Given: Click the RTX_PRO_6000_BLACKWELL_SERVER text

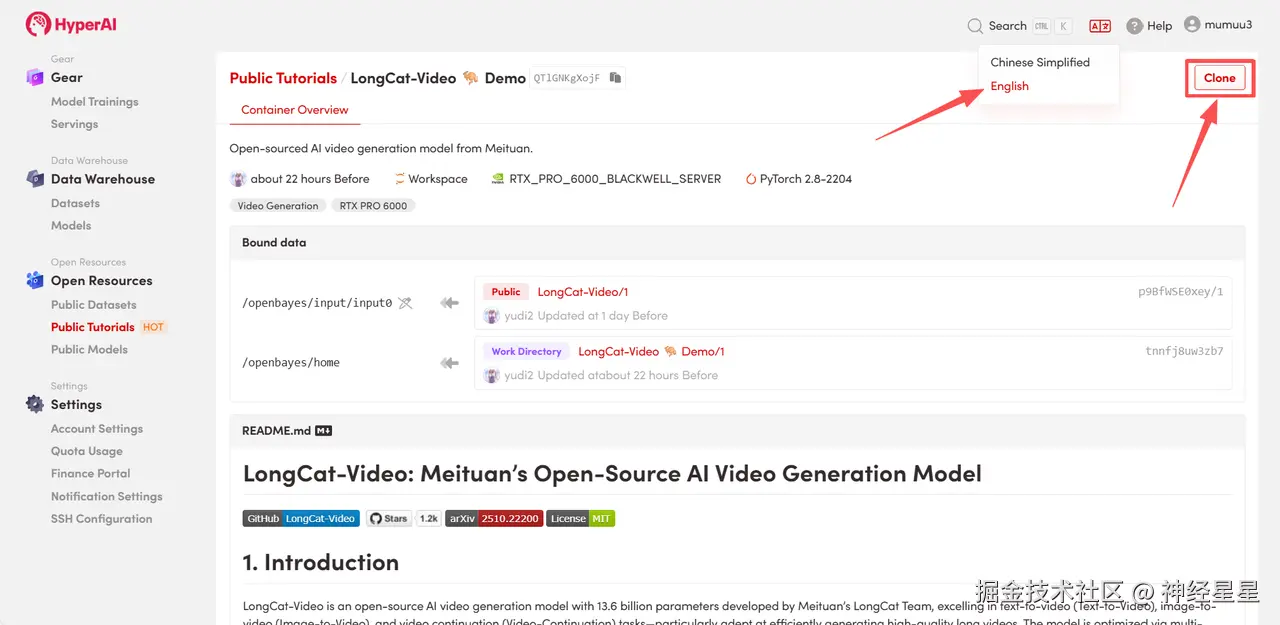Looking at the screenshot, I should pyautogui.click(x=615, y=179).
